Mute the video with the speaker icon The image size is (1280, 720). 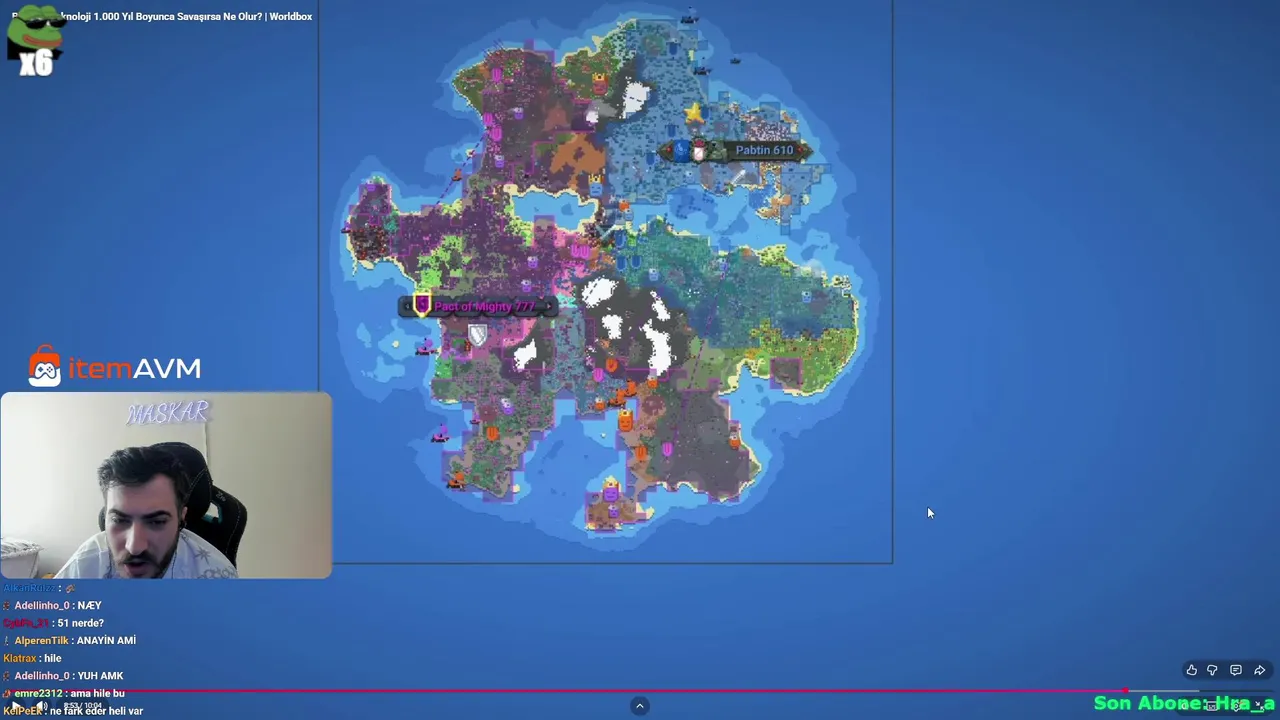(x=41, y=706)
